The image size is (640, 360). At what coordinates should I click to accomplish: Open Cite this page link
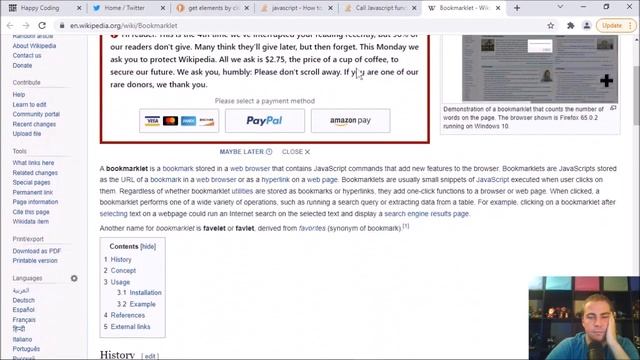[31, 212]
